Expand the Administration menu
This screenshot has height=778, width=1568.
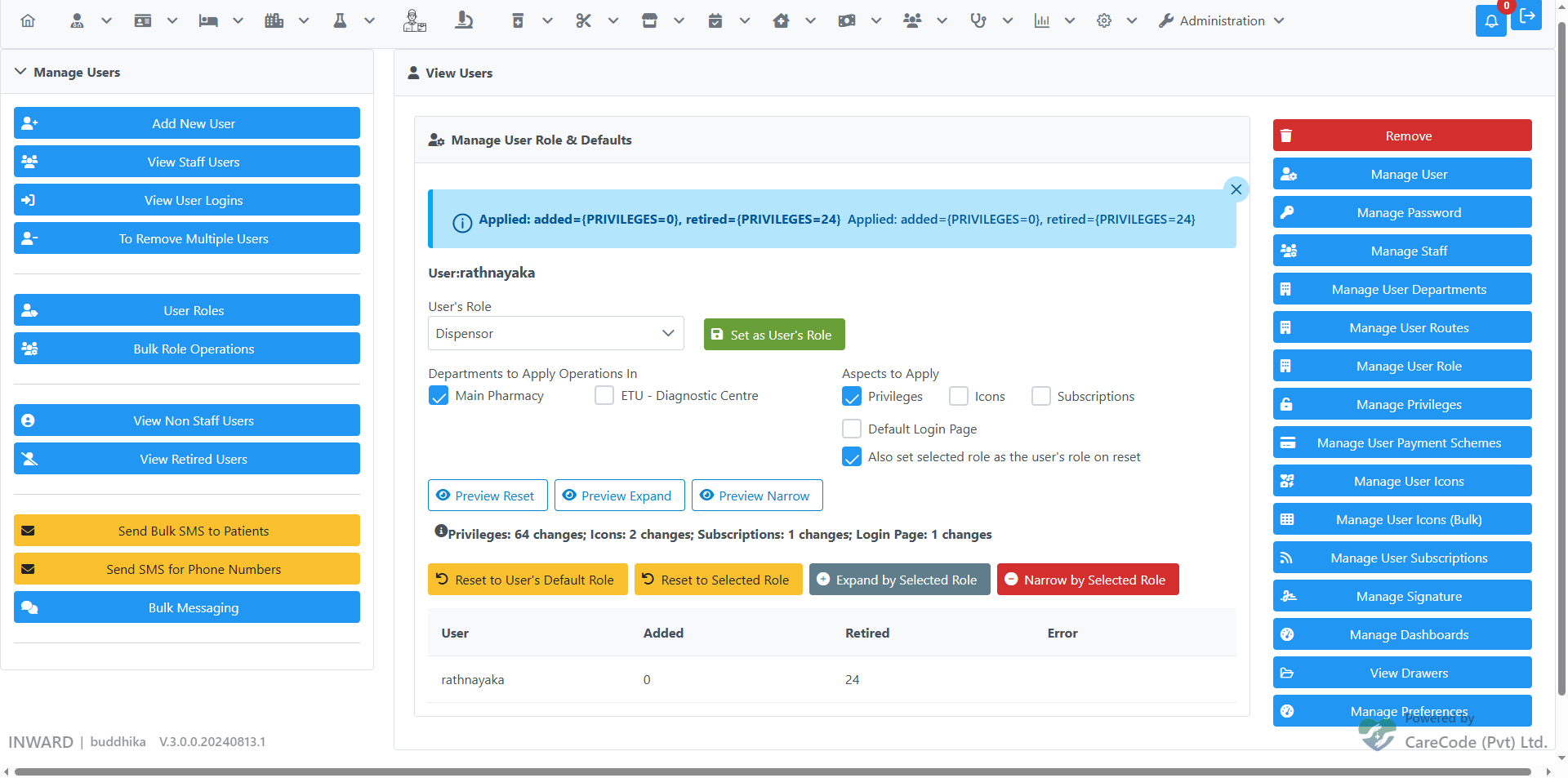click(x=1221, y=21)
